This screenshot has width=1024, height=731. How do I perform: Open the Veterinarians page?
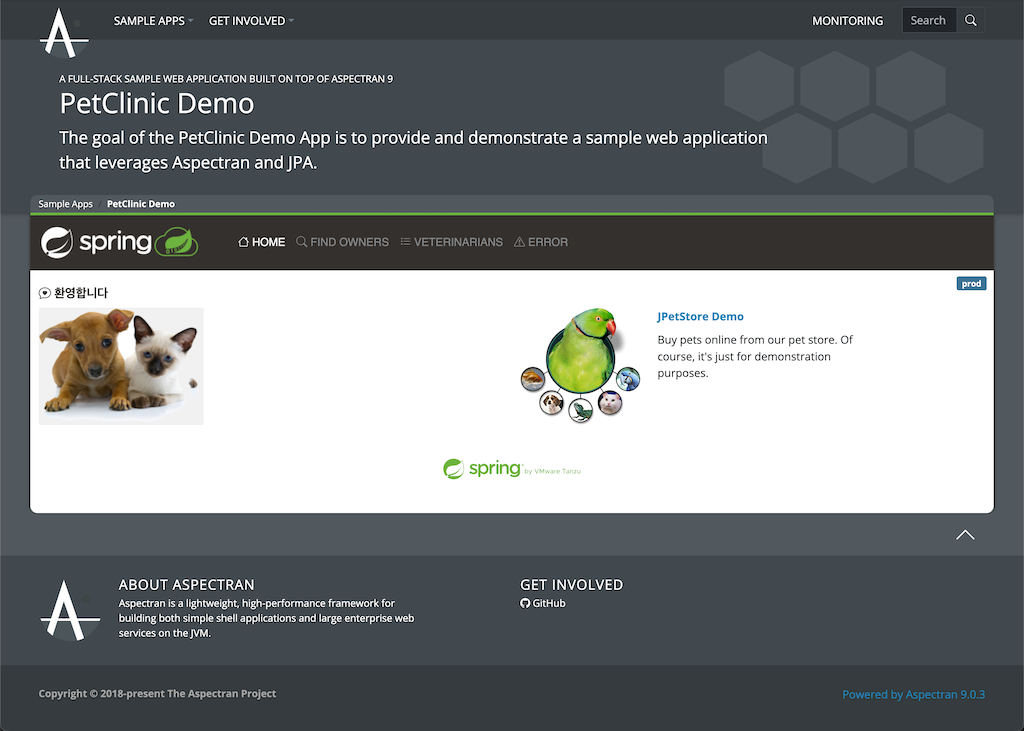[x=451, y=242]
